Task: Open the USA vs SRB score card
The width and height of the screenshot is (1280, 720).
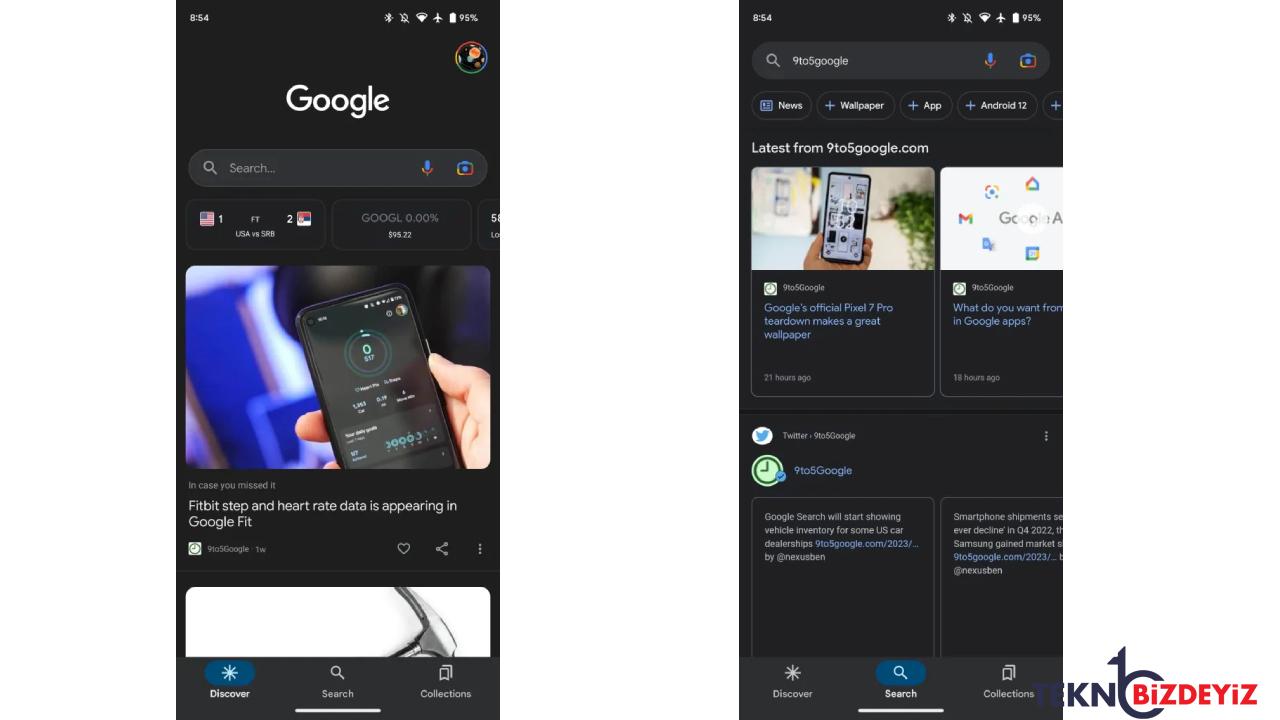Action: [x=255, y=224]
